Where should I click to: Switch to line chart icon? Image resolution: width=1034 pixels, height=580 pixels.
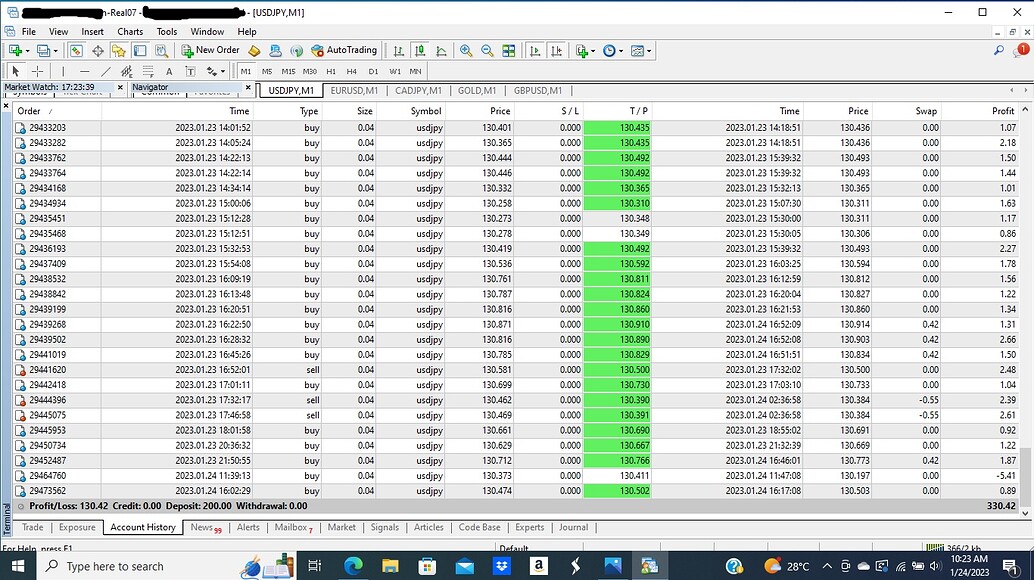point(441,51)
